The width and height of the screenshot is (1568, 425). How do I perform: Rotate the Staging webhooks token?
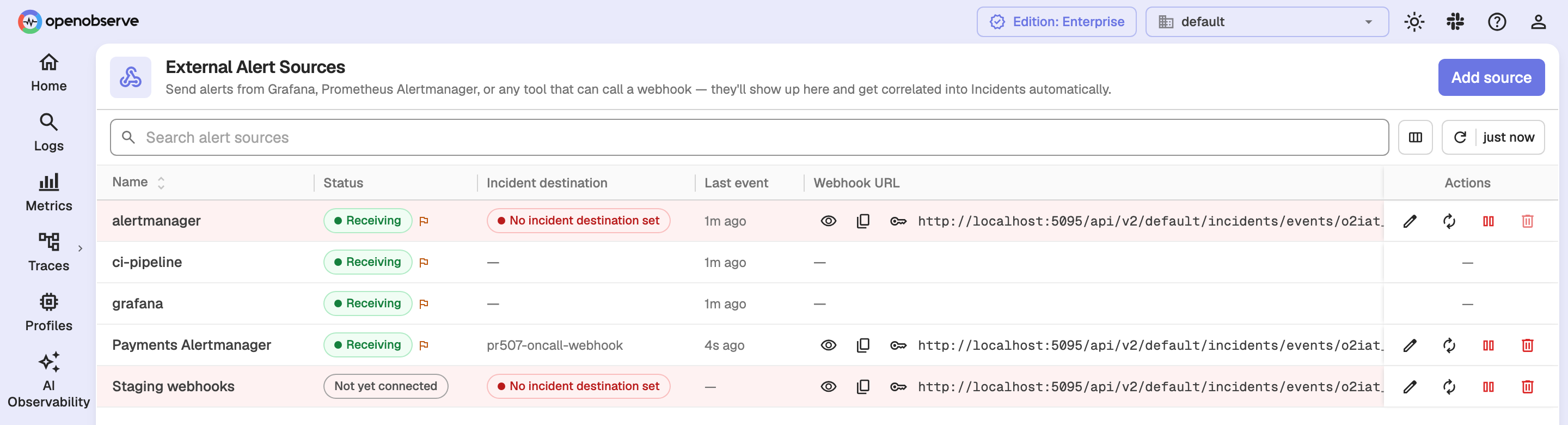coord(1449,387)
